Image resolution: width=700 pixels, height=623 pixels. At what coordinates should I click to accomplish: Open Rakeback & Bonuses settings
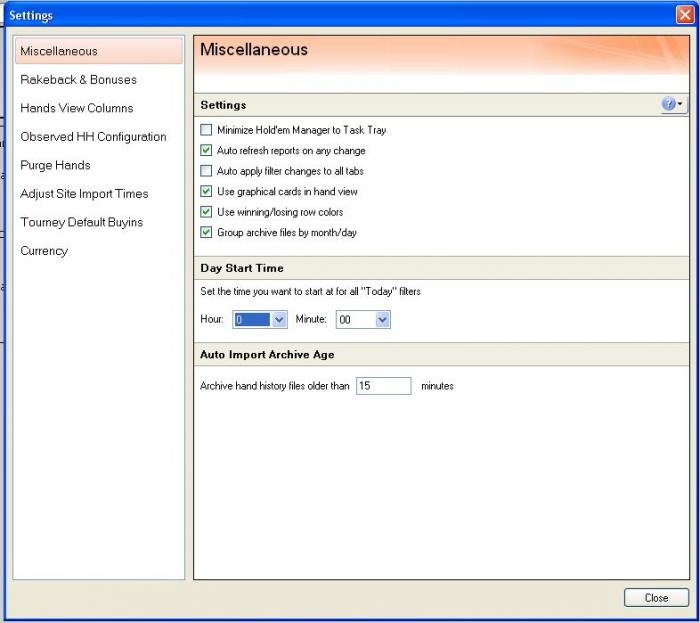click(79, 79)
